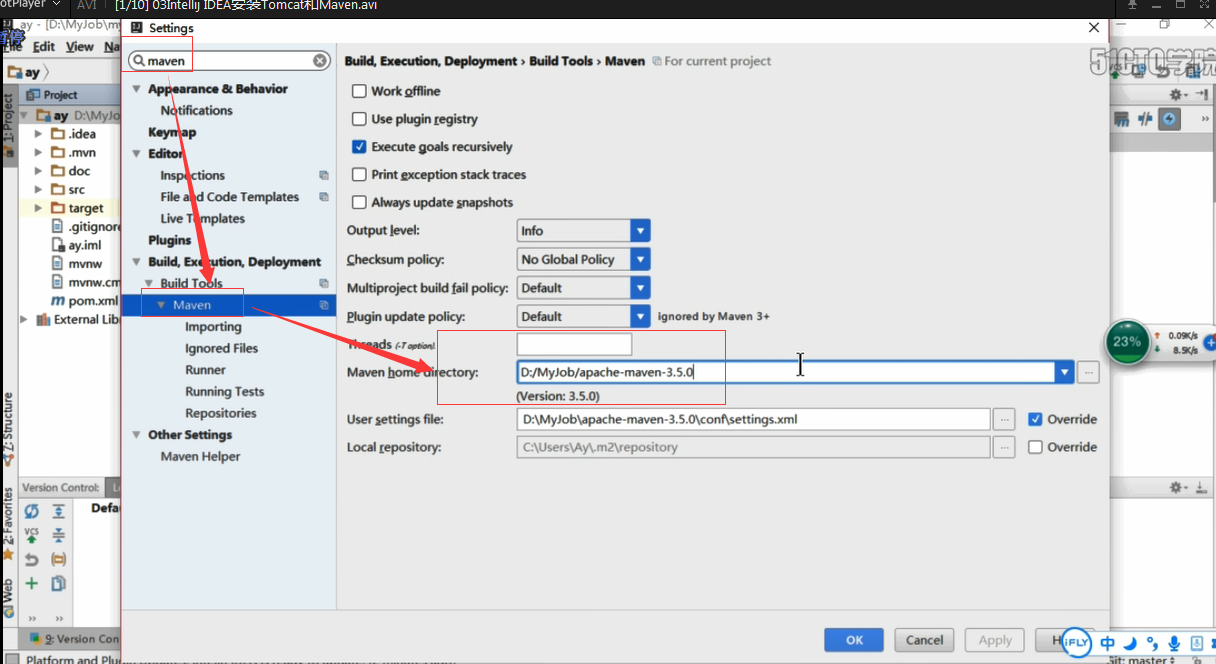Click the iFLY microphone voice input

pos(1172,643)
